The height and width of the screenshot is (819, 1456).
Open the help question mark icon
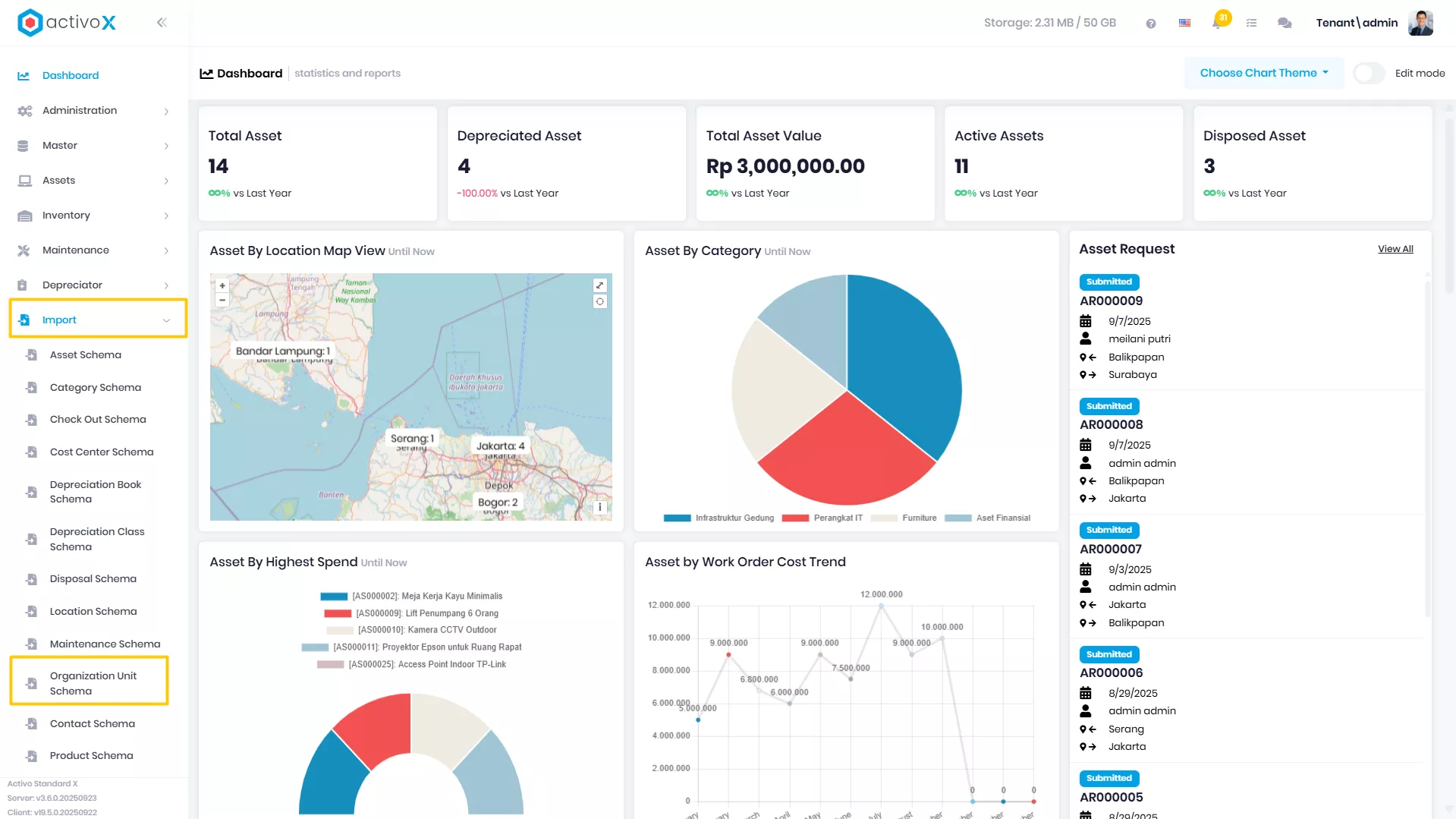(1151, 24)
